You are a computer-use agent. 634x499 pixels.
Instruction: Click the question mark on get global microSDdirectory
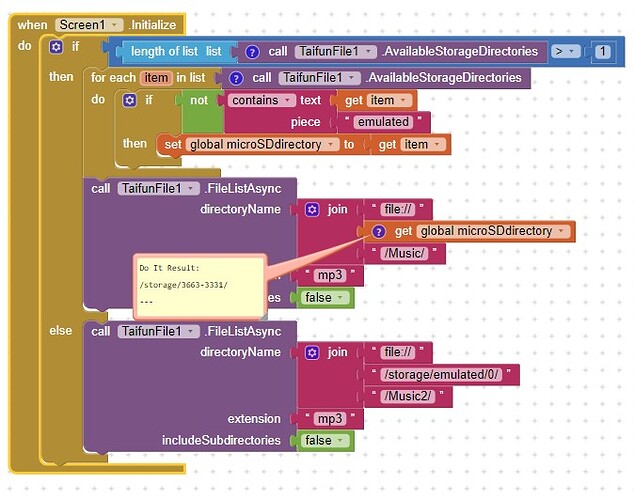(378, 231)
